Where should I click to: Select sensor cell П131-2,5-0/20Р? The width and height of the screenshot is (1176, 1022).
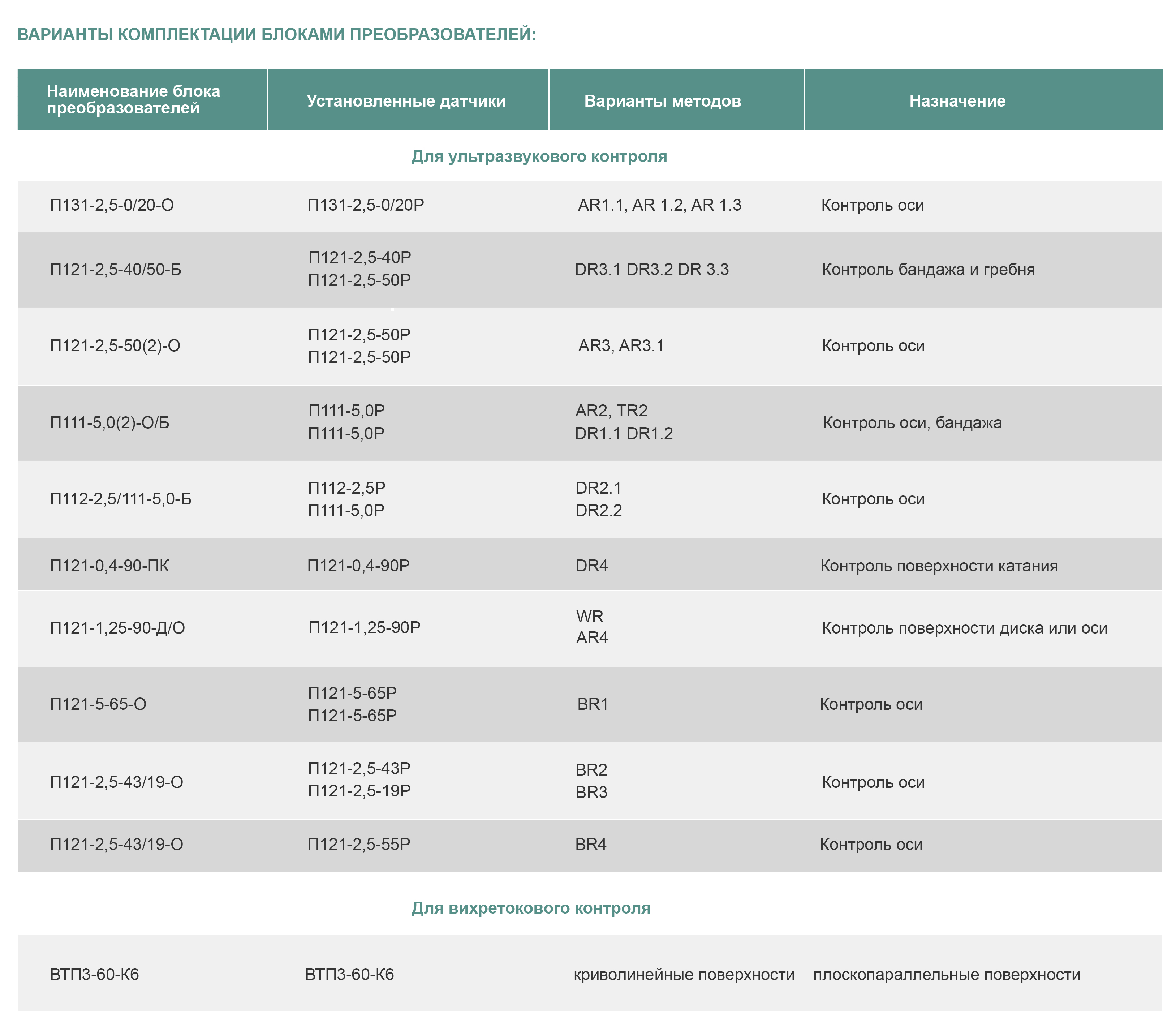tap(366, 205)
